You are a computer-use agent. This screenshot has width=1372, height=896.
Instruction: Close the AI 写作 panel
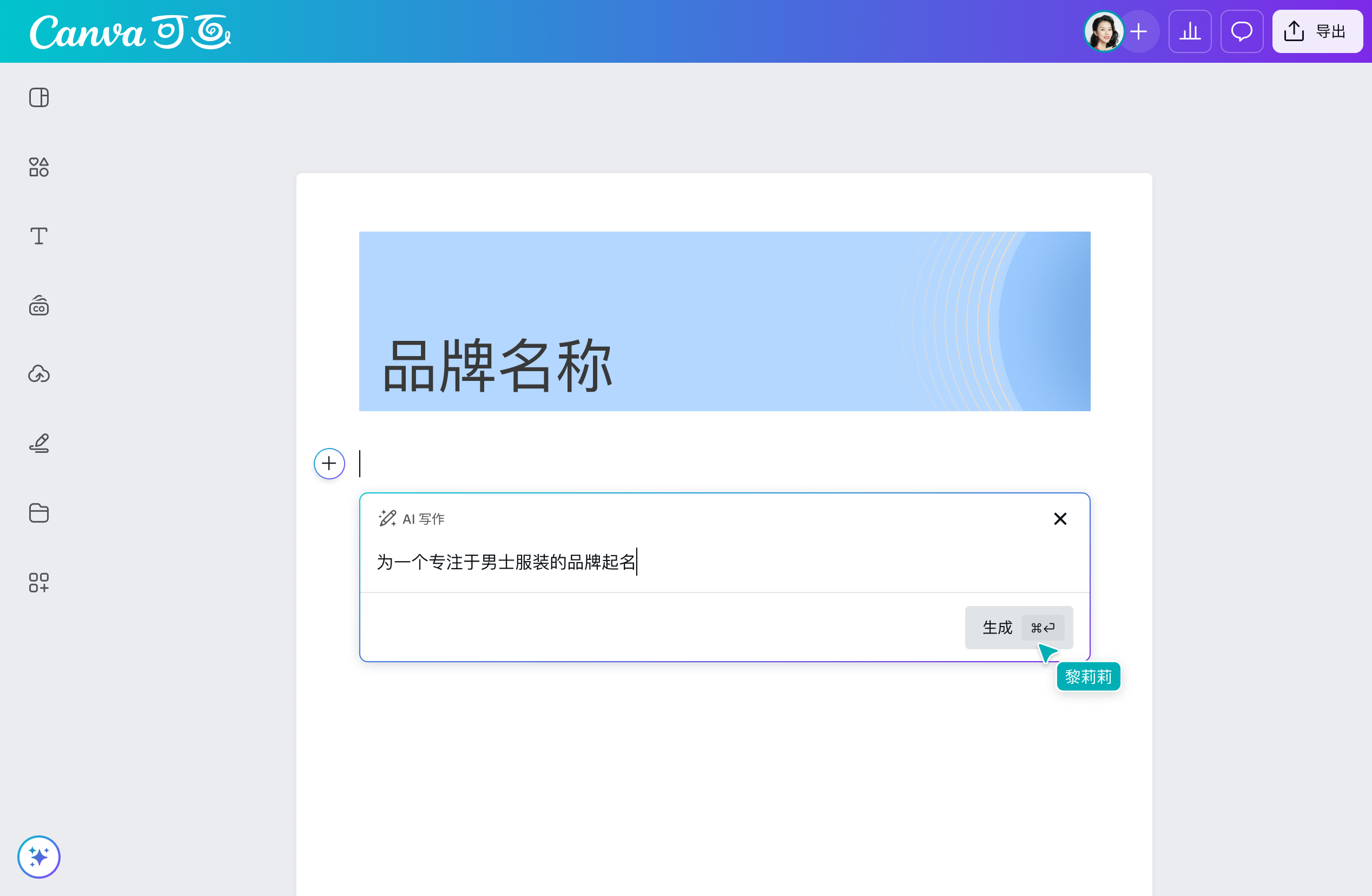click(1059, 518)
